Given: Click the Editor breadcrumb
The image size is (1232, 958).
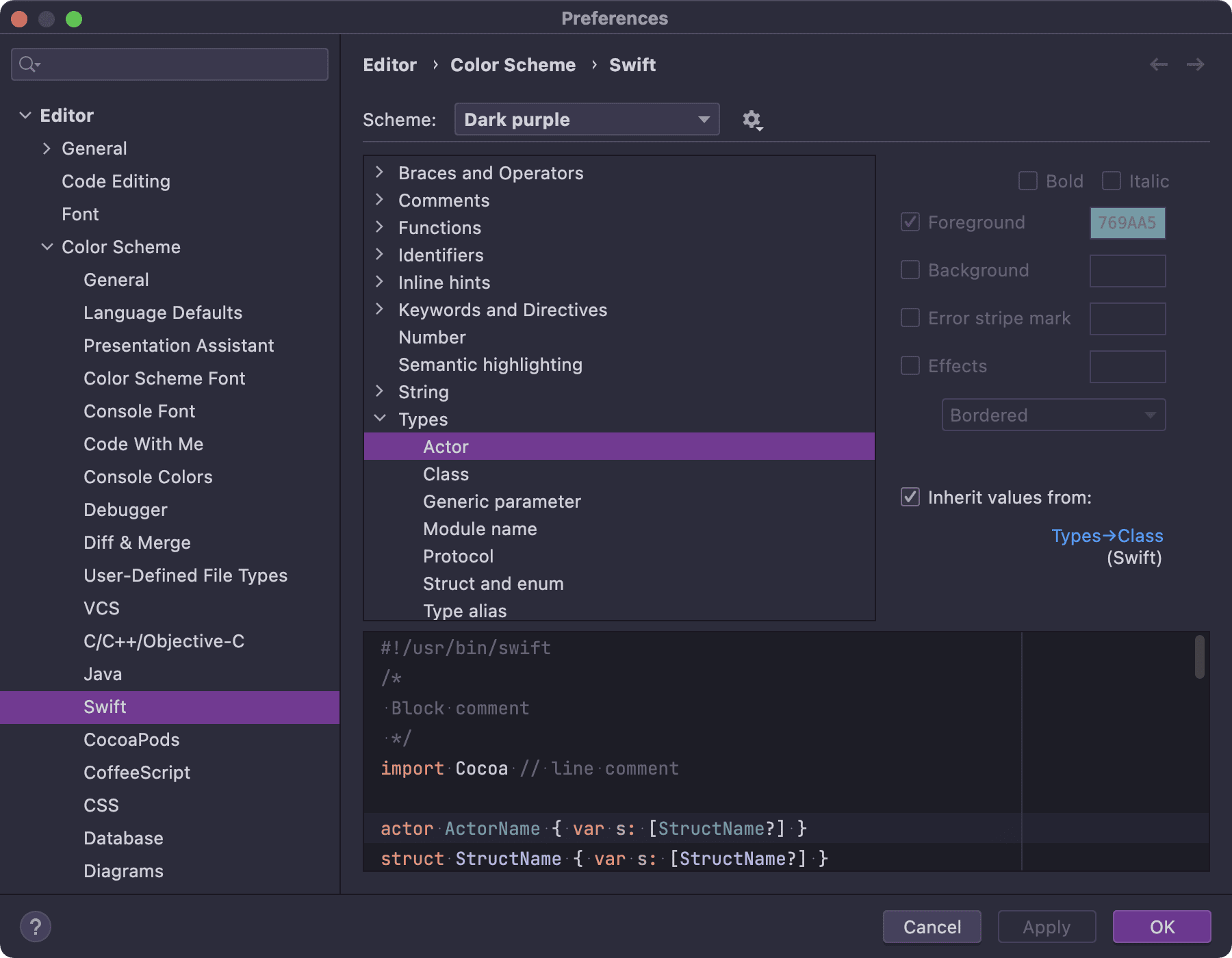Looking at the screenshot, I should click(x=389, y=64).
